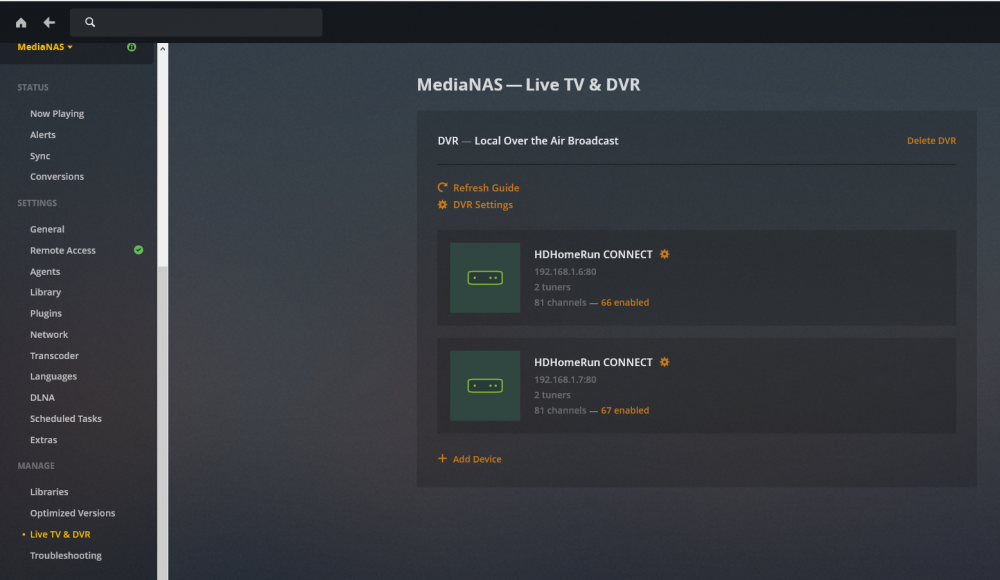Open DLNA settings
Screen dimensions: 1000x580
click(42, 398)
